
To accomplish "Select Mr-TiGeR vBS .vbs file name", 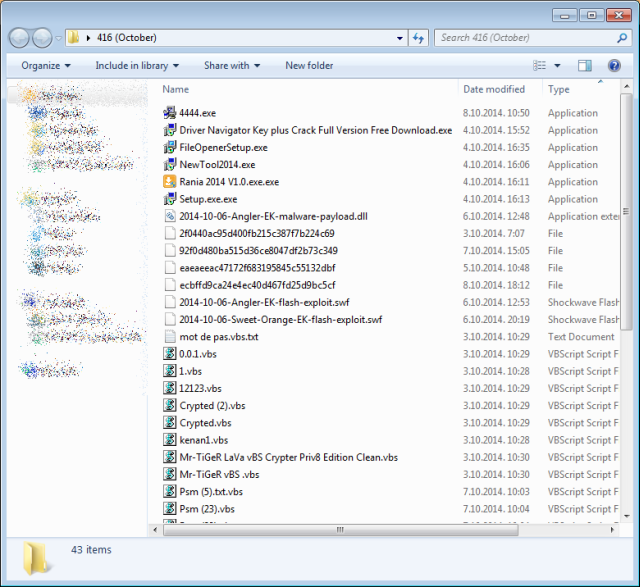I will (x=219, y=474).
